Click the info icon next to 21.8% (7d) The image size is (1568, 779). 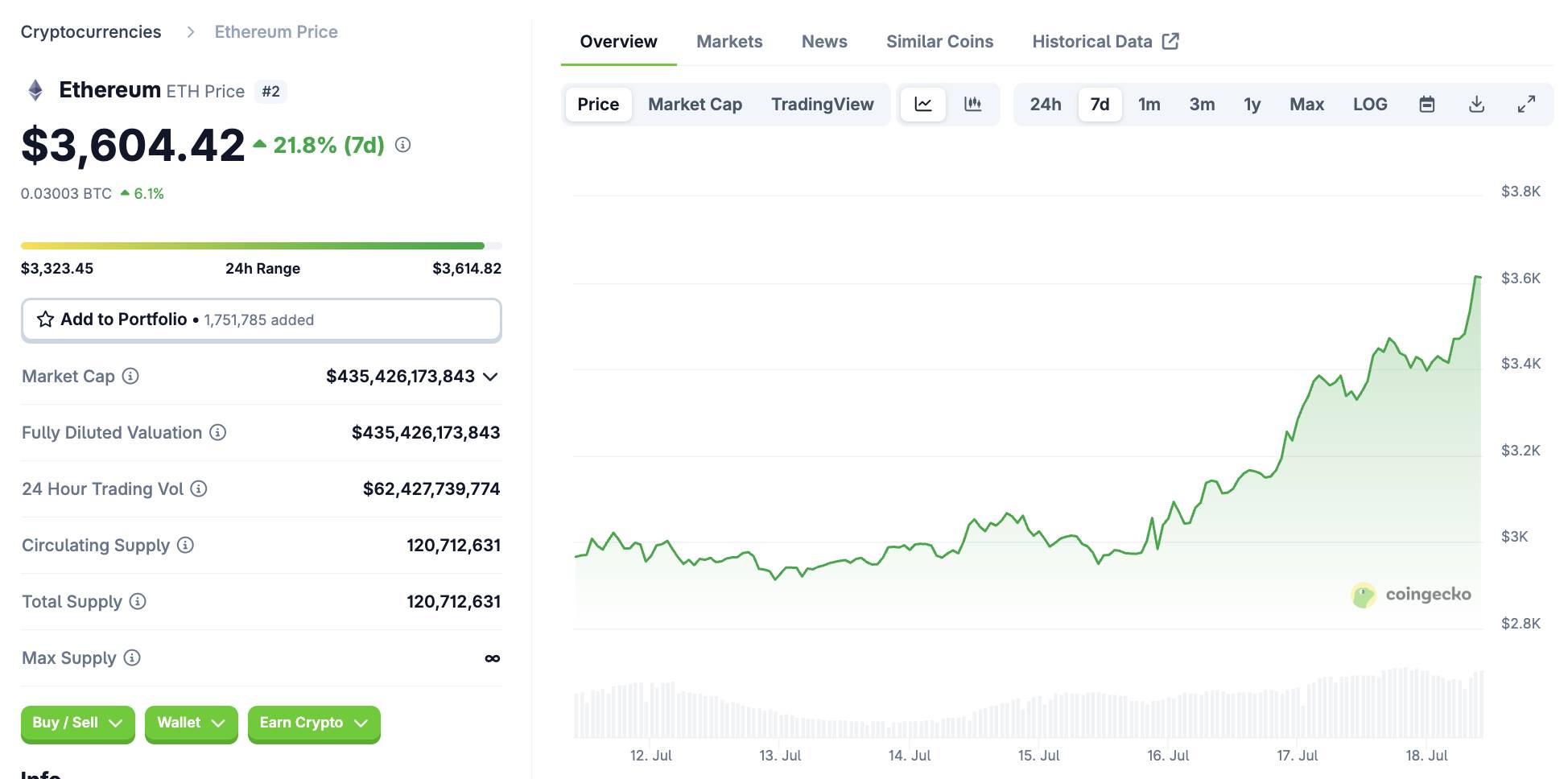[x=403, y=145]
